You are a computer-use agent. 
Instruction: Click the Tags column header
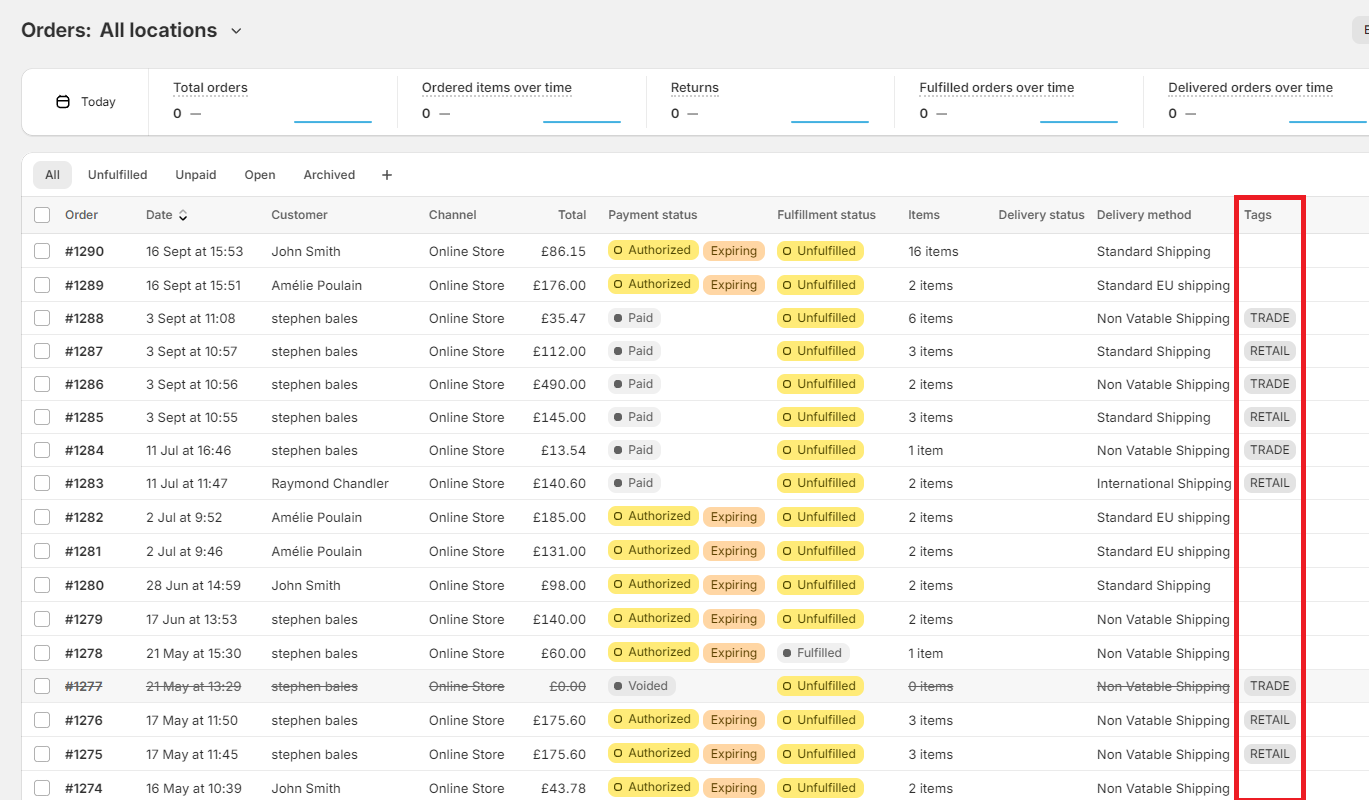(x=1257, y=215)
